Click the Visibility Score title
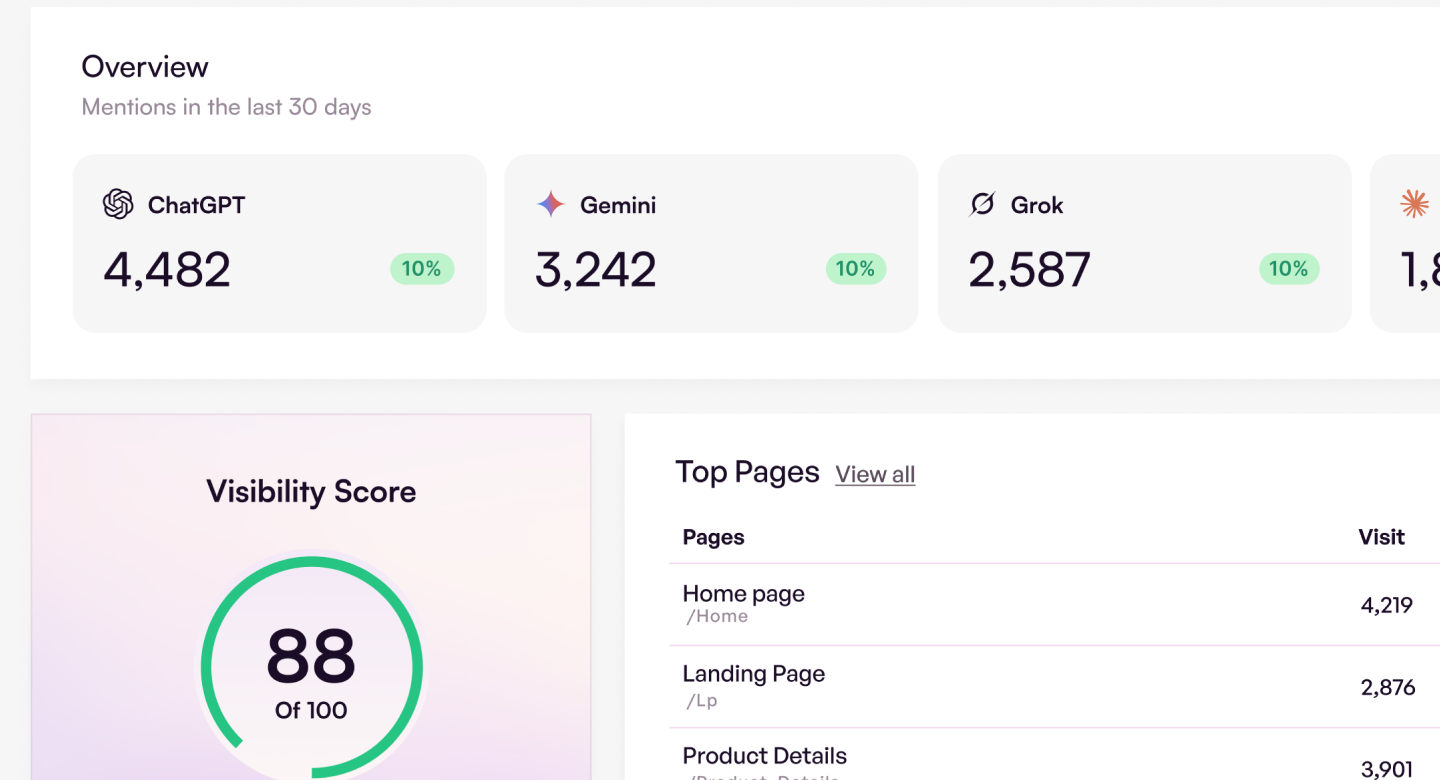1440x780 pixels. [x=311, y=491]
